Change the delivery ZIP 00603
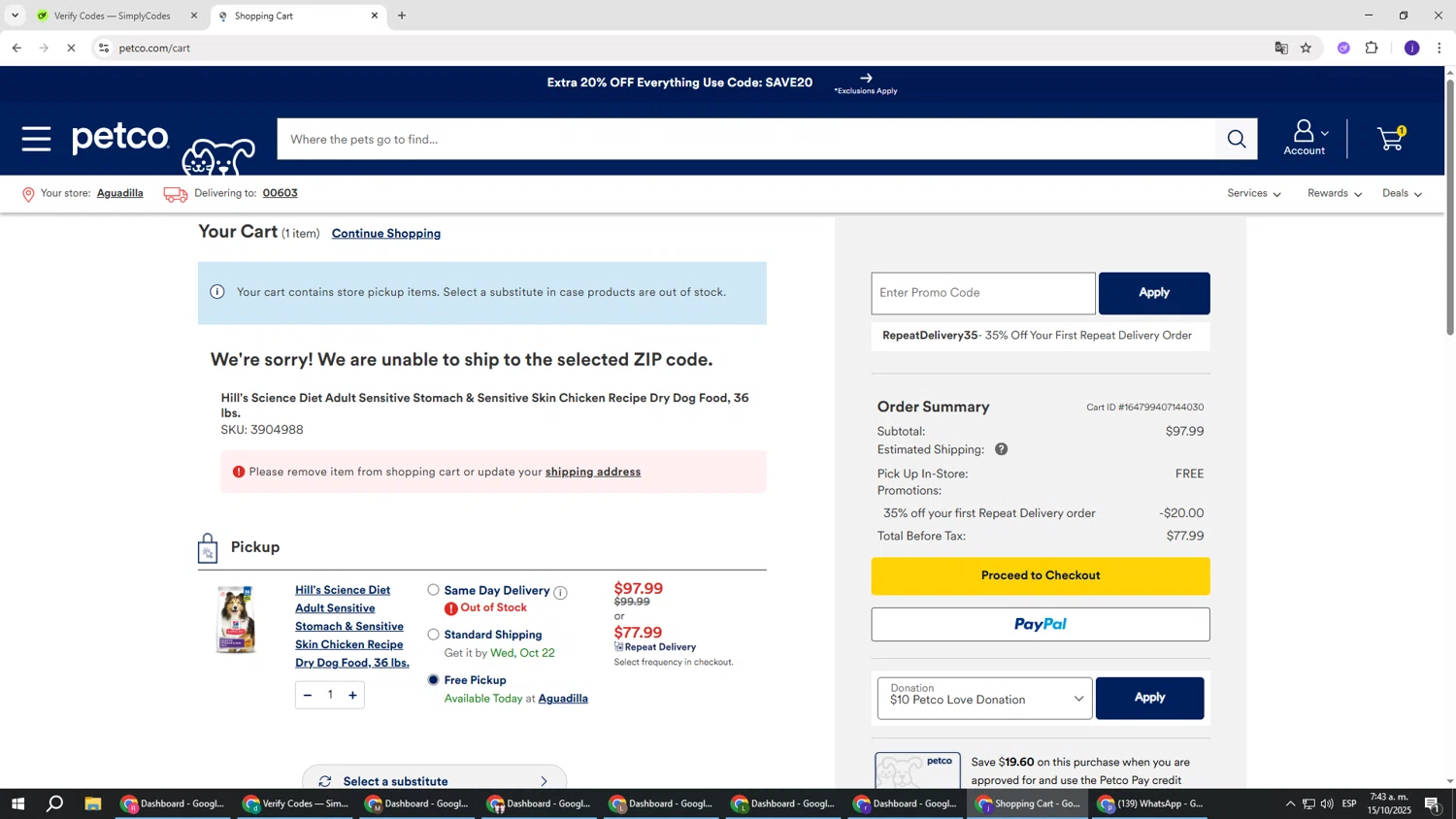The width and height of the screenshot is (1456, 819). [x=281, y=193]
